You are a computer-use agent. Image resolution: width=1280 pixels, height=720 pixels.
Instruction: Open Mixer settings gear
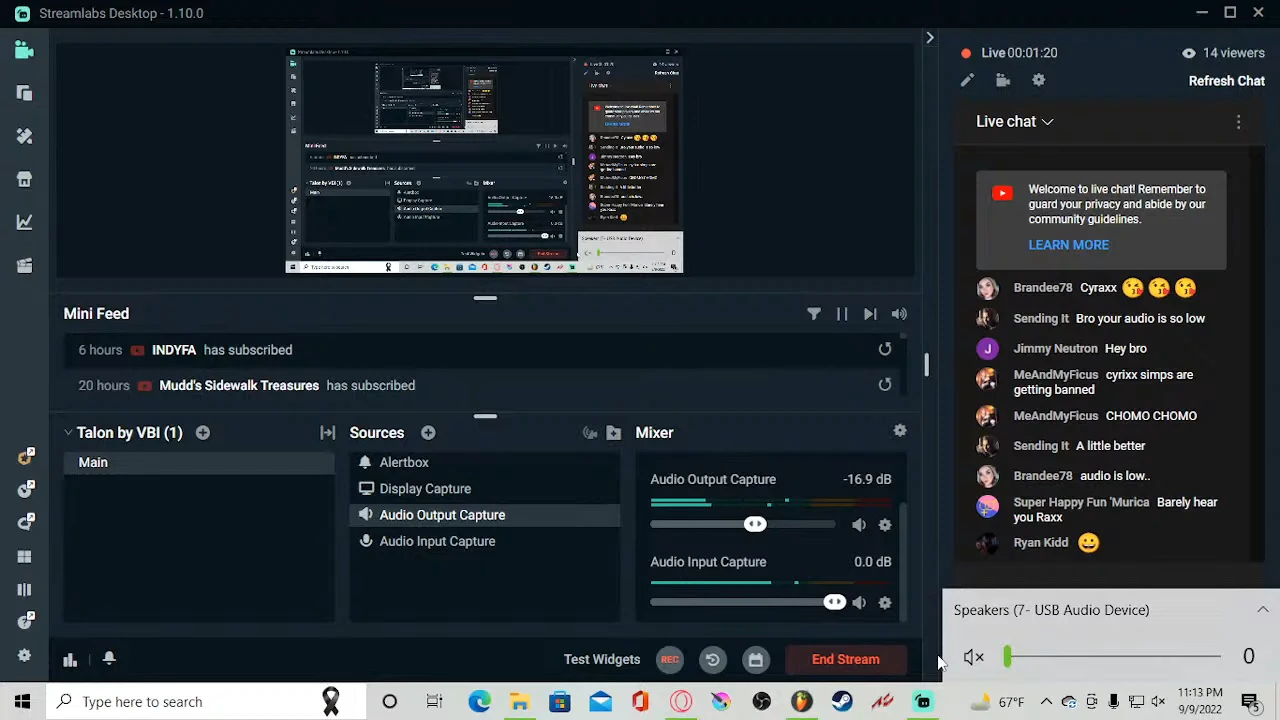(899, 430)
